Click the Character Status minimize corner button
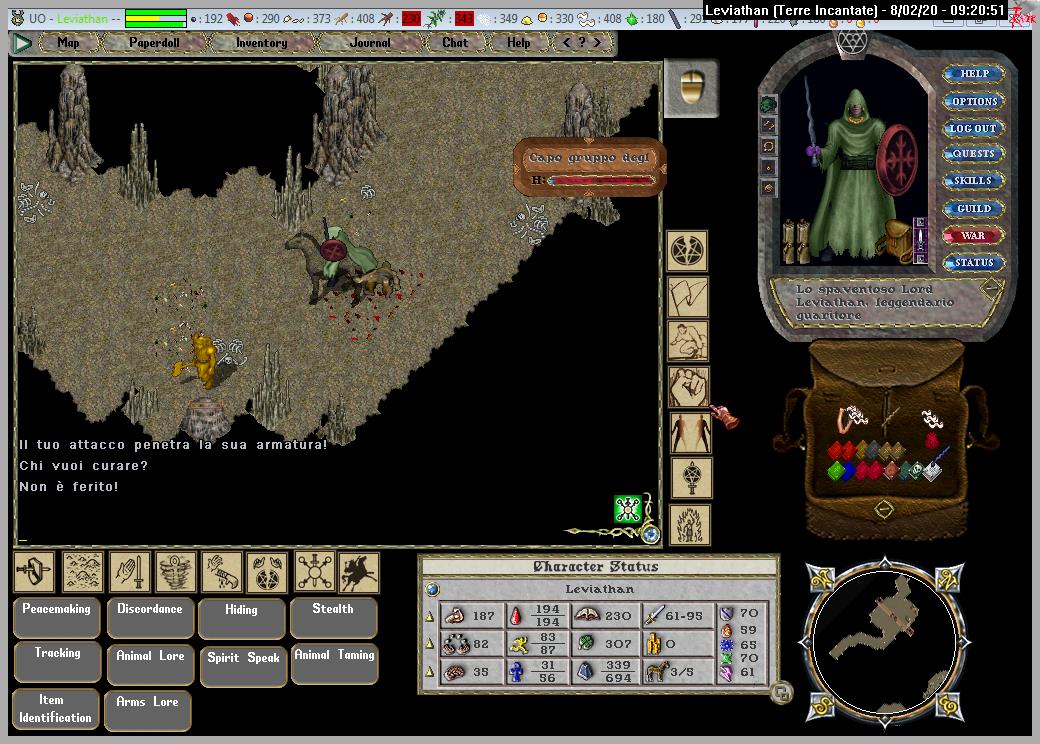 (781, 694)
